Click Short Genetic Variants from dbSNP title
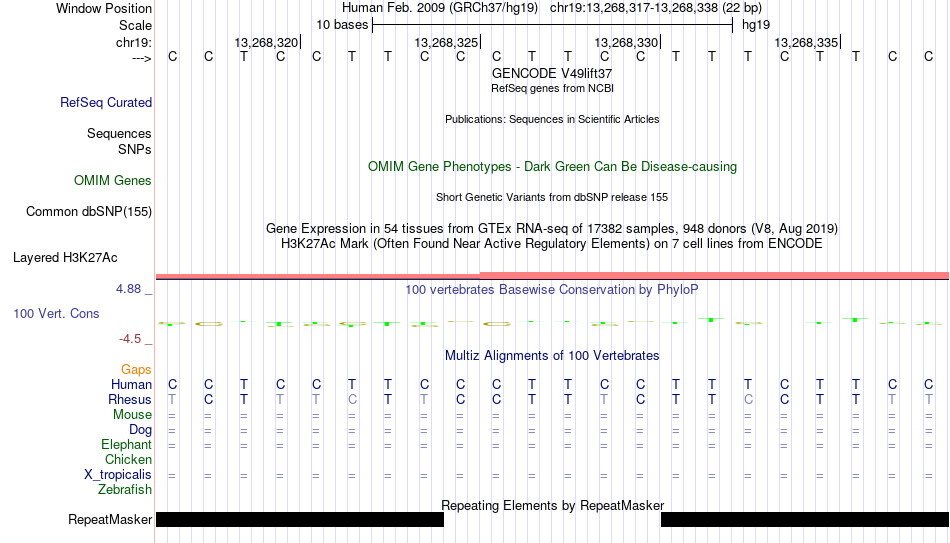950x543 pixels. [x=552, y=198]
